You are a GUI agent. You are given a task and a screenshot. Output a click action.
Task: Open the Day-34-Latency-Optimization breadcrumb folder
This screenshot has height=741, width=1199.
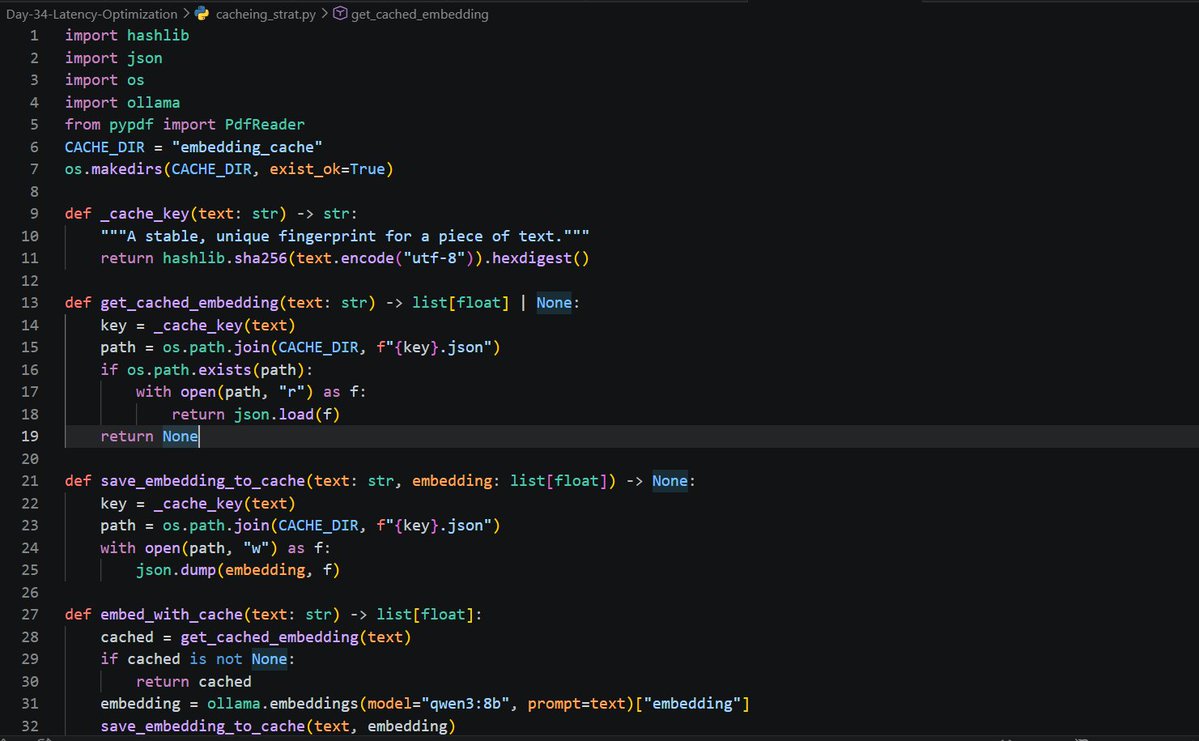pos(92,14)
